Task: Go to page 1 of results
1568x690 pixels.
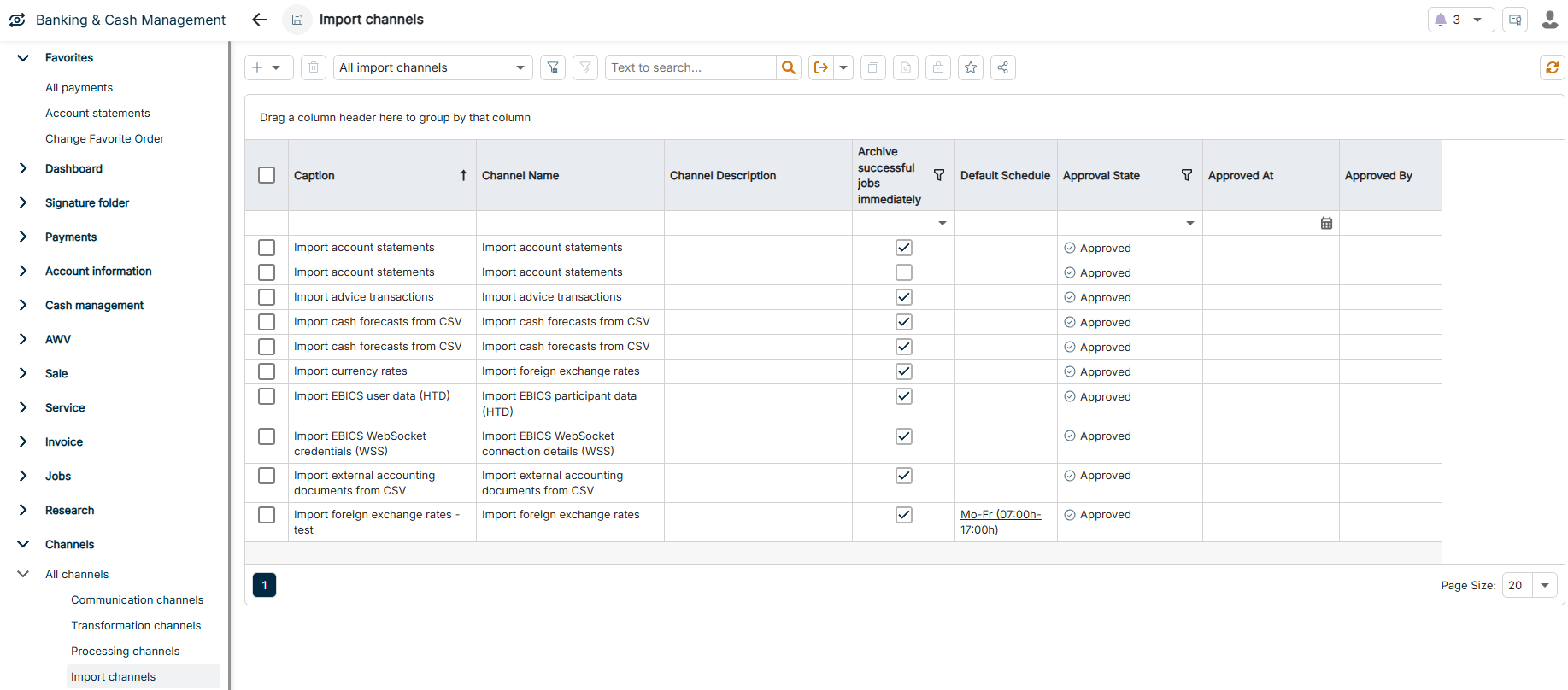Action: point(265,585)
